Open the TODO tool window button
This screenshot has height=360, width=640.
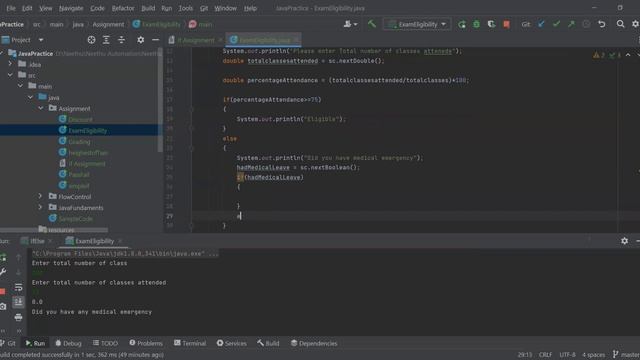coord(105,343)
